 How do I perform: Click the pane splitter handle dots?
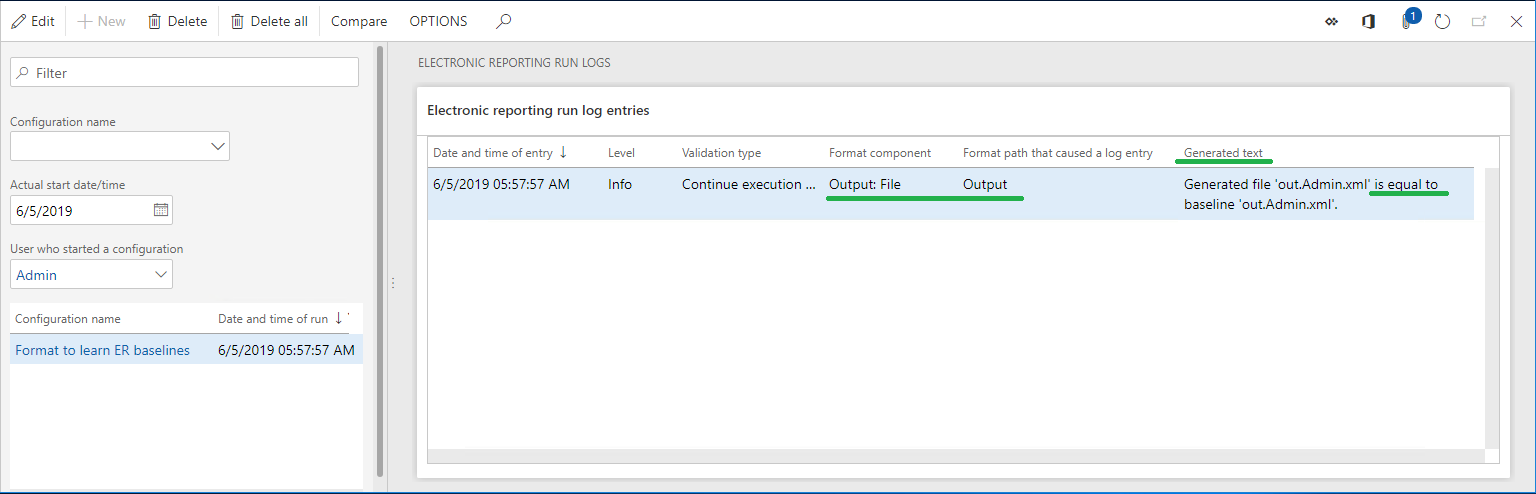[x=393, y=283]
